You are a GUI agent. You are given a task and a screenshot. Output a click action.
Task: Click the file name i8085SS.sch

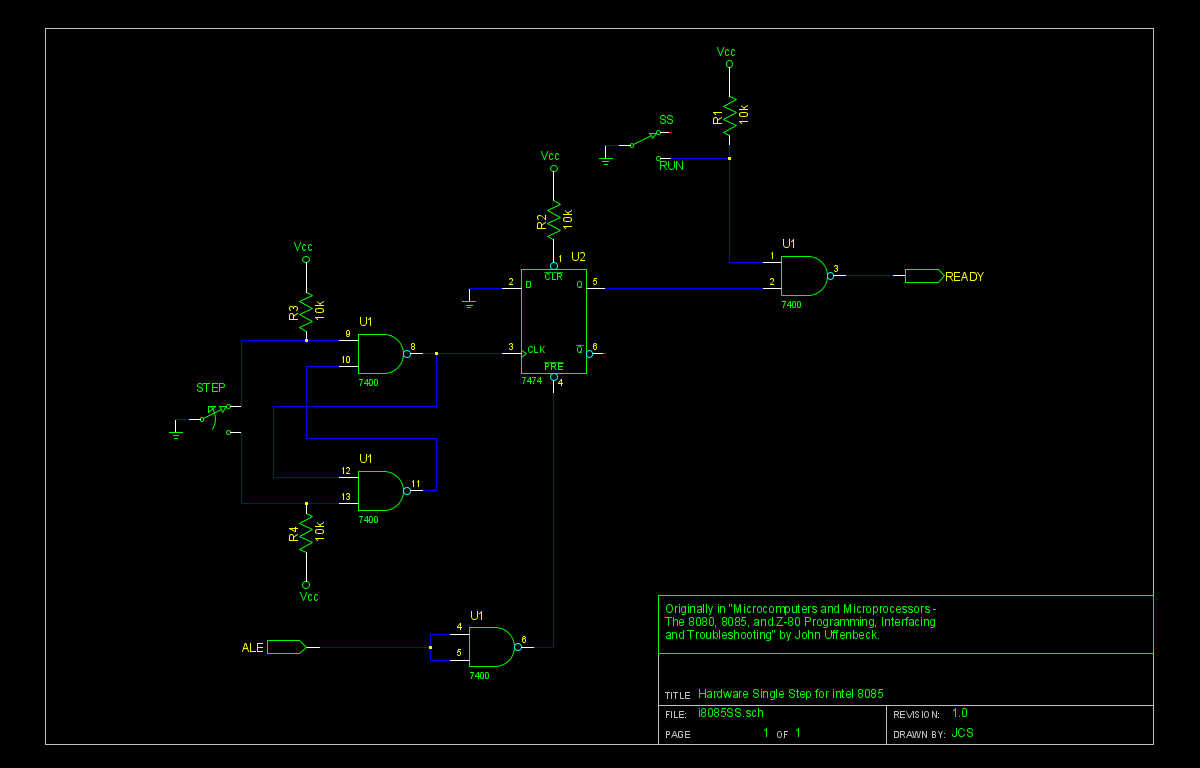733,714
